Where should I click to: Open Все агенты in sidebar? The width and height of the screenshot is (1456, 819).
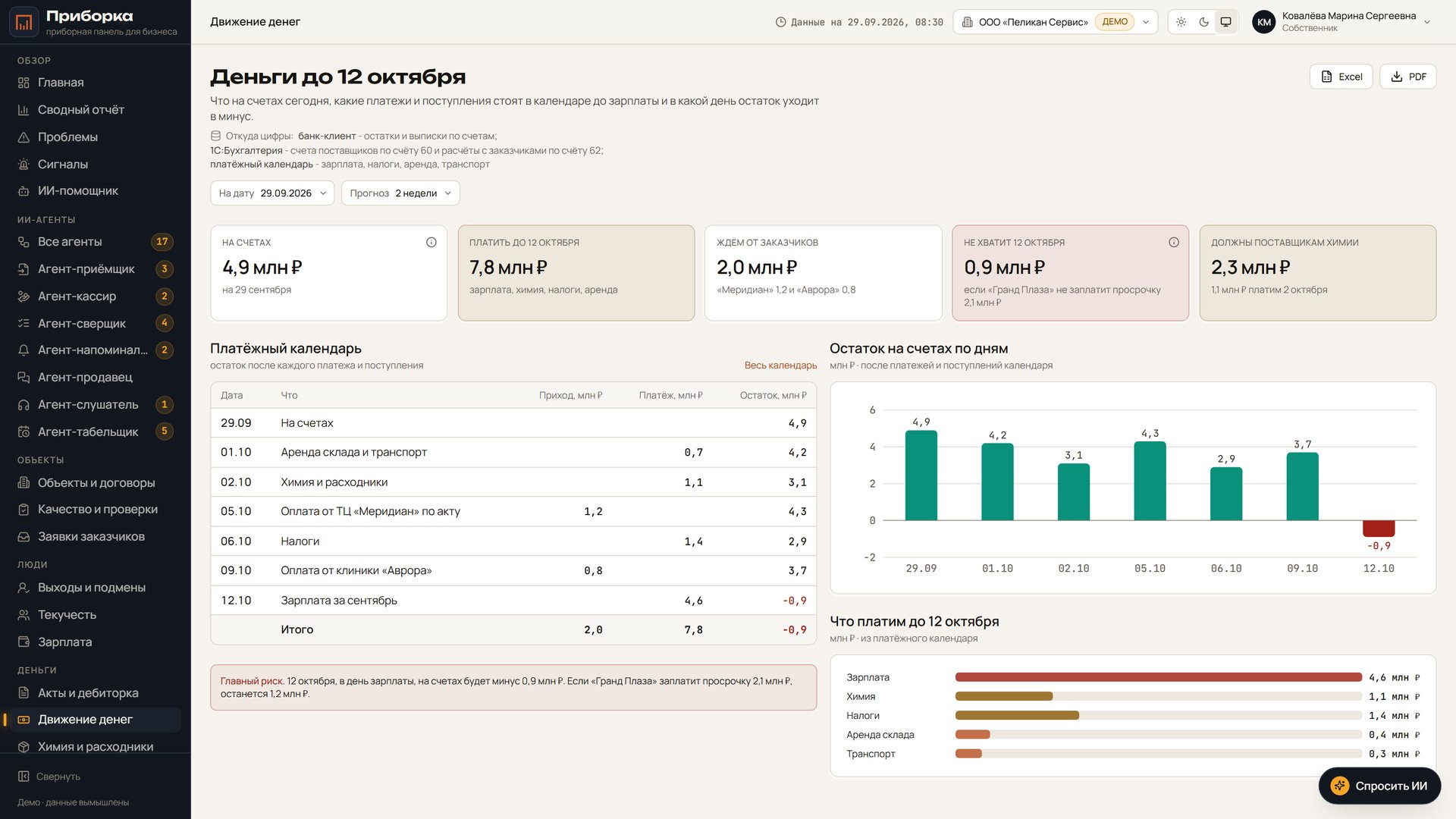coord(95,242)
